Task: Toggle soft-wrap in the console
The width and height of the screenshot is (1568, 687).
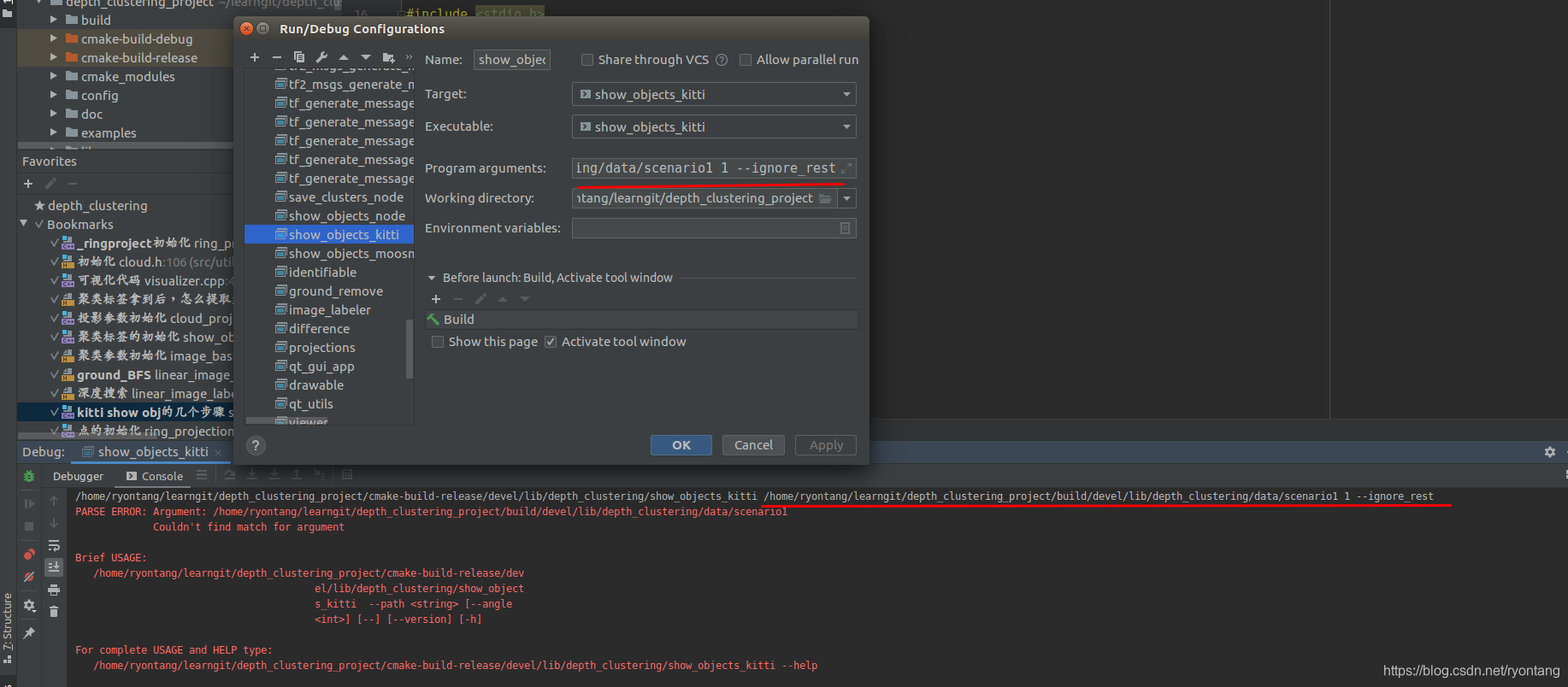Action: tap(54, 545)
